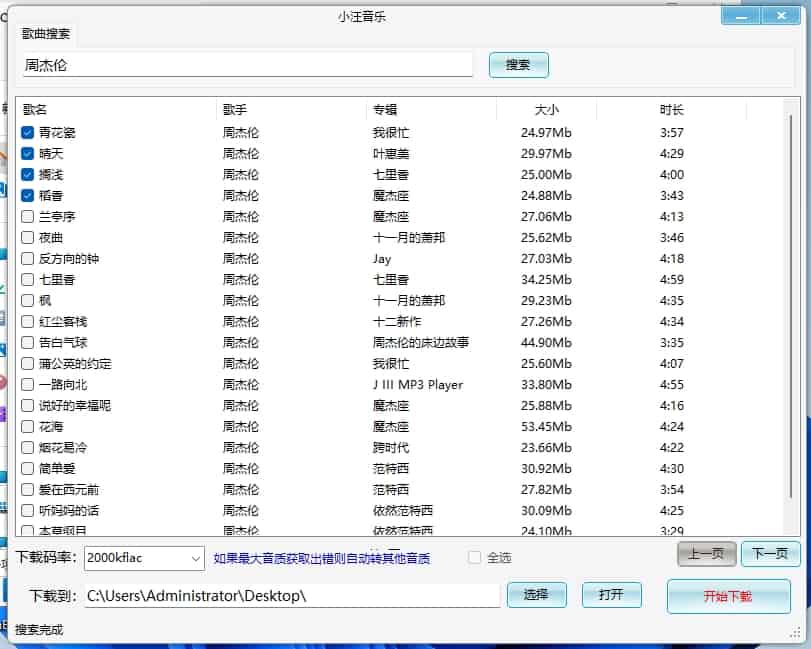Check the 红尘客栈 song checkbox
The height and width of the screenshot is (649, 811).
[27, 322]
